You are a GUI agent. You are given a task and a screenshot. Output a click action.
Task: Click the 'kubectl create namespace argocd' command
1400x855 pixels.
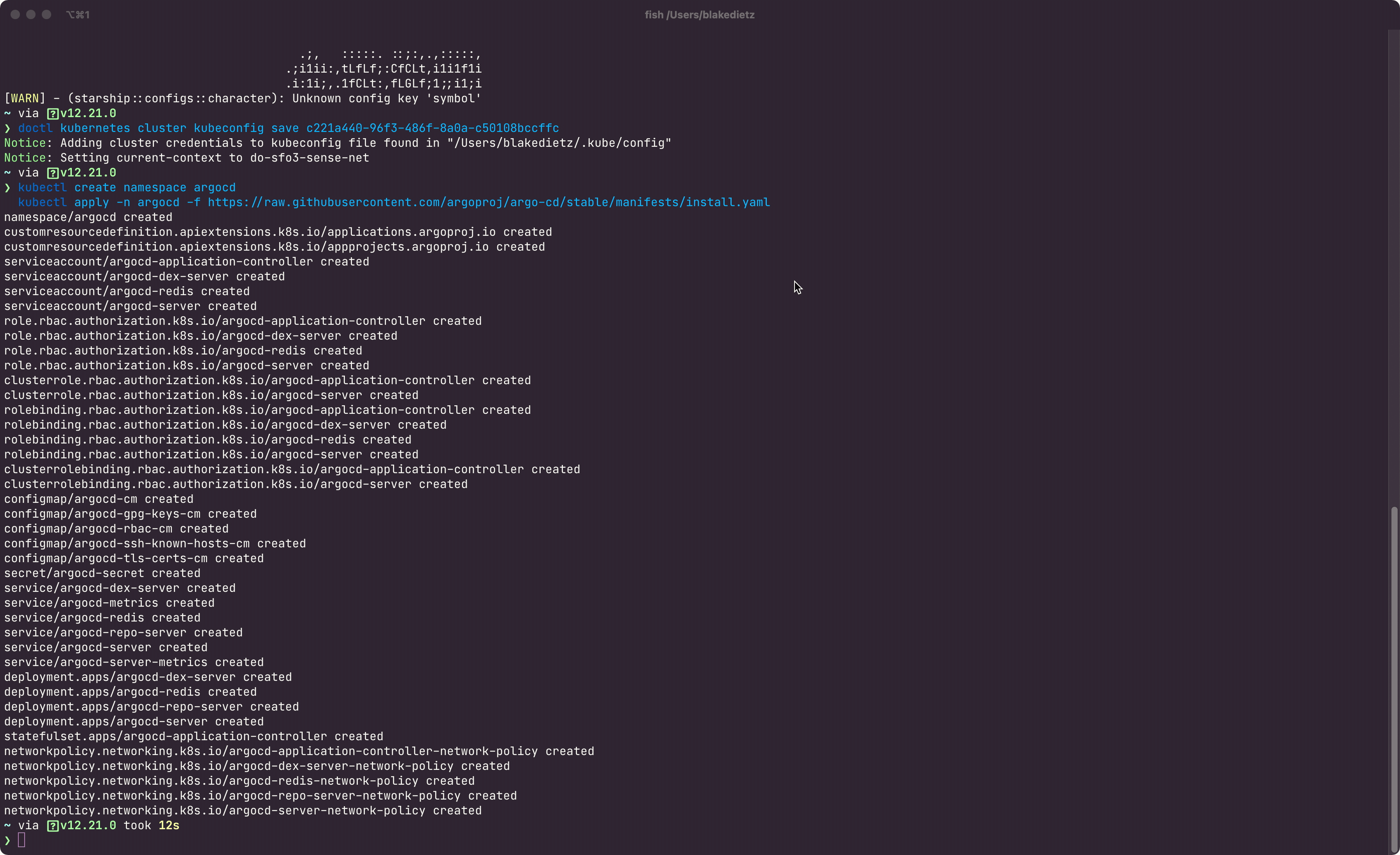tap(127, 188)
